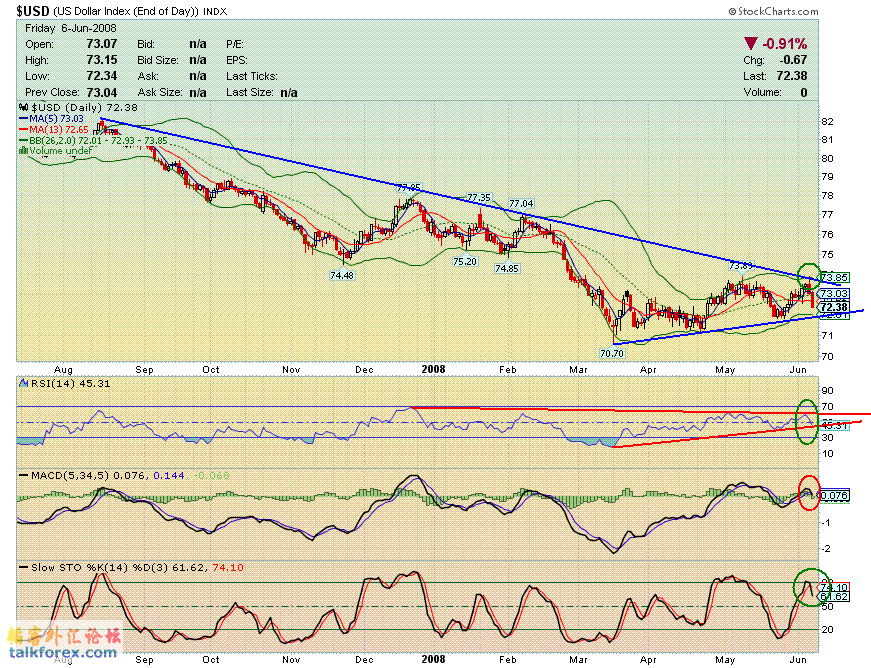Viewport: 871px width, 668px height.
Task: Click the boxed 0.076 MACD value tag
Action: (x=834, y=495)
